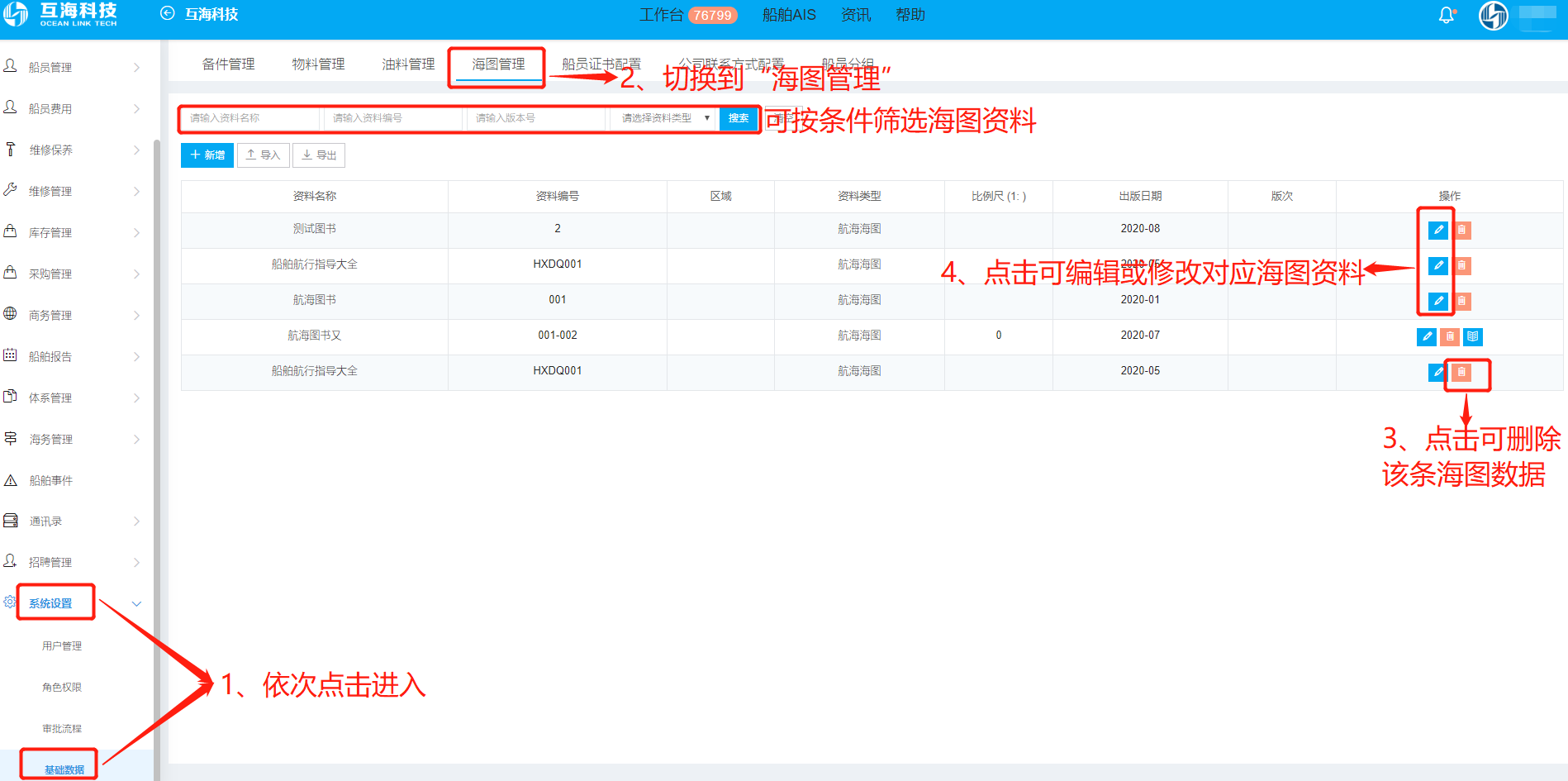Screen dimensions: 1568x781
Task: Click the 2020-07 出版日期 cell
Action: point(1140,336)
